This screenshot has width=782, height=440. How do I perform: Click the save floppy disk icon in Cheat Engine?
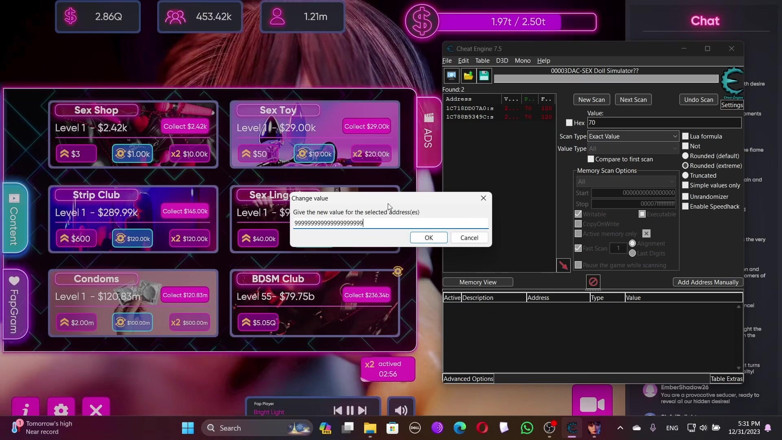coord(484,76)
